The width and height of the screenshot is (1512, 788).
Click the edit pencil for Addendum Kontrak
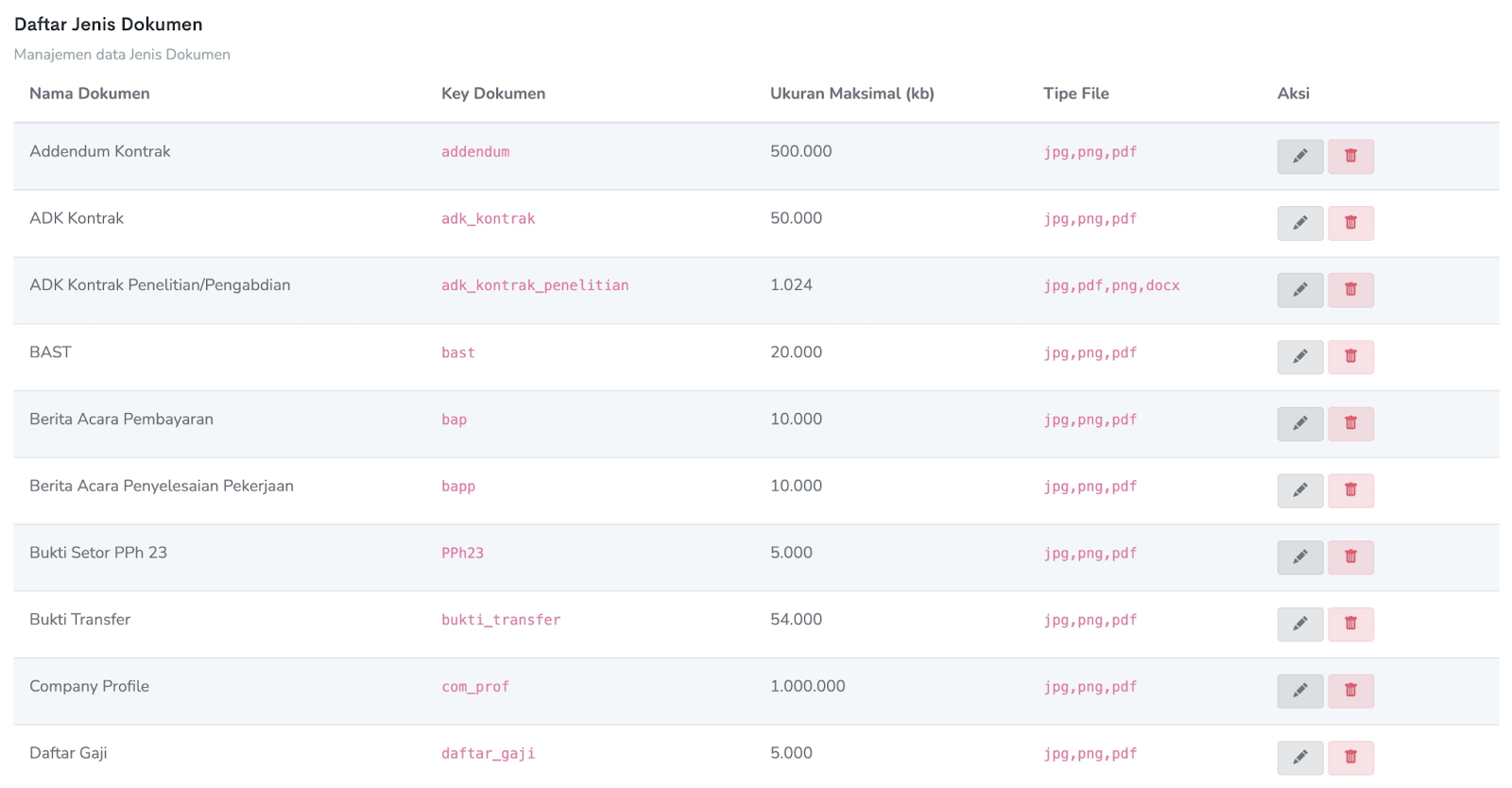(x=1299, y=156)
